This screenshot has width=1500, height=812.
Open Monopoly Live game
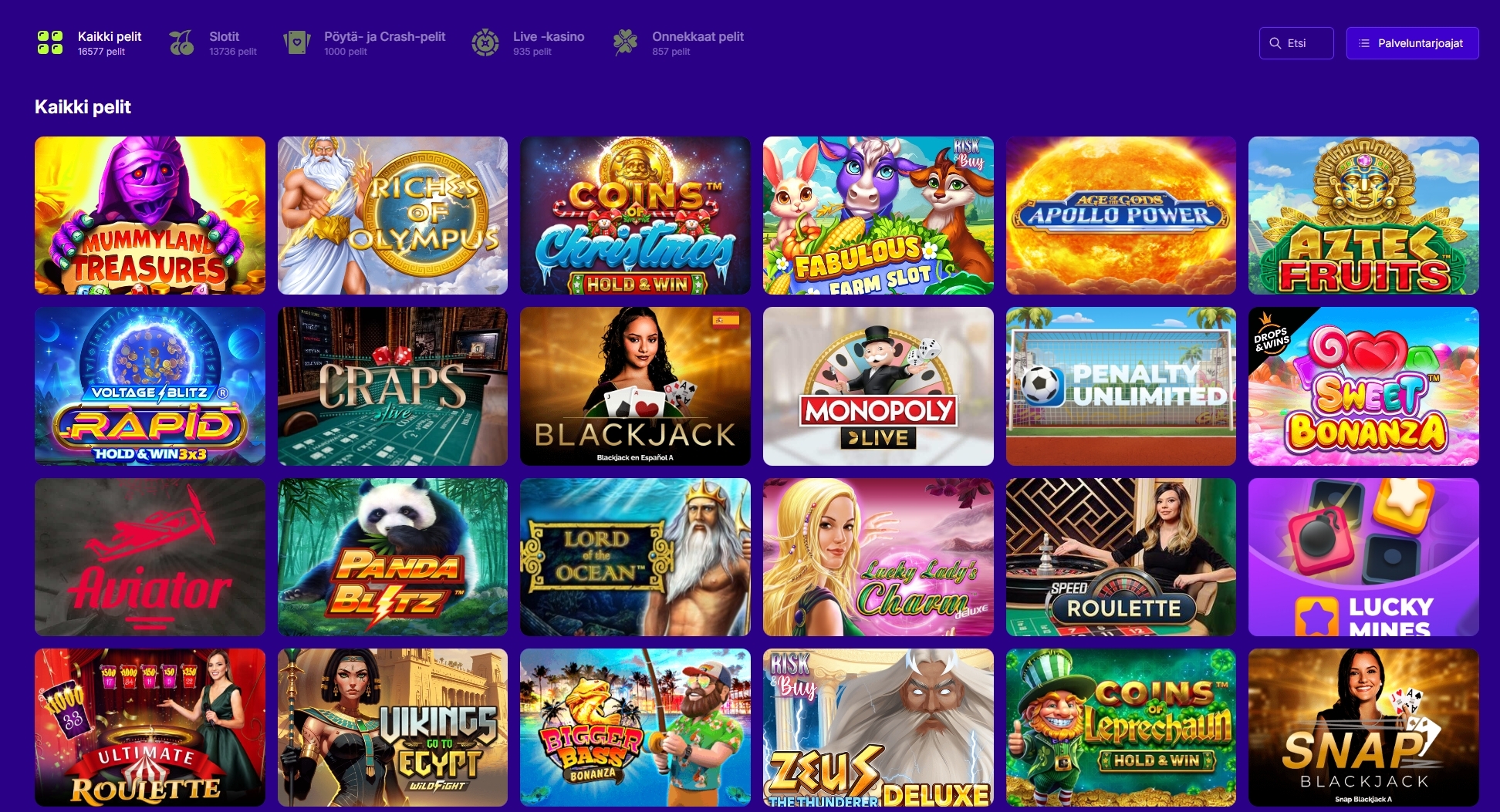[878, 386]
